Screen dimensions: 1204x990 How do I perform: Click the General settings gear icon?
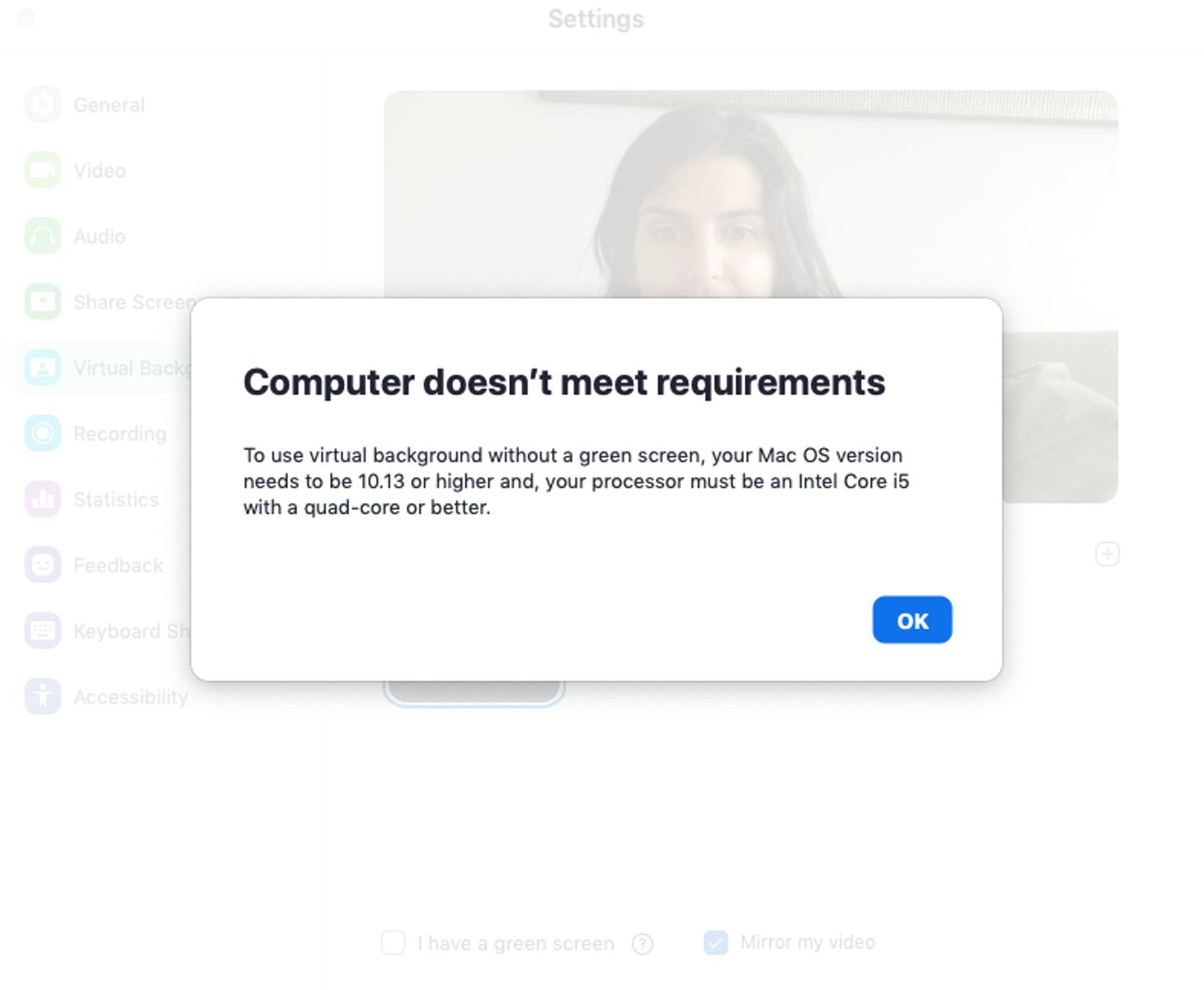tap(42, 105)
